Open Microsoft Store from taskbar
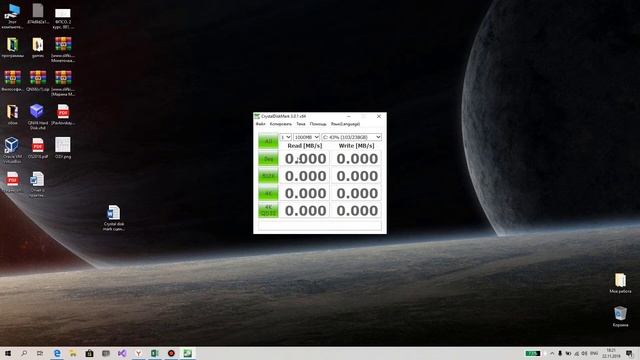640x360 pixels. pyautogui.click(x=89, y=353)
